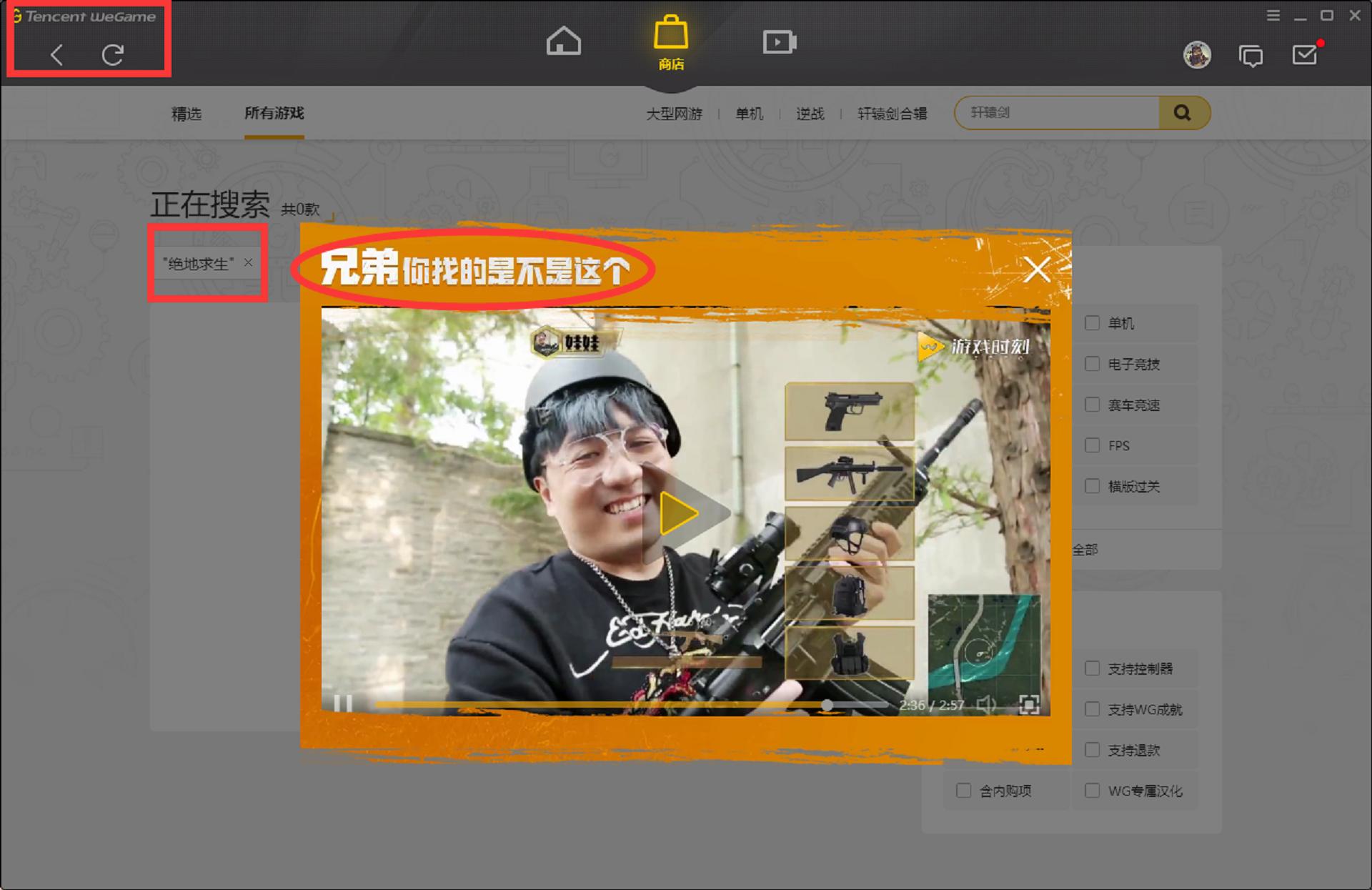
Task: Enable the FPS filter checkbox
Action: tap(1092, 445)
